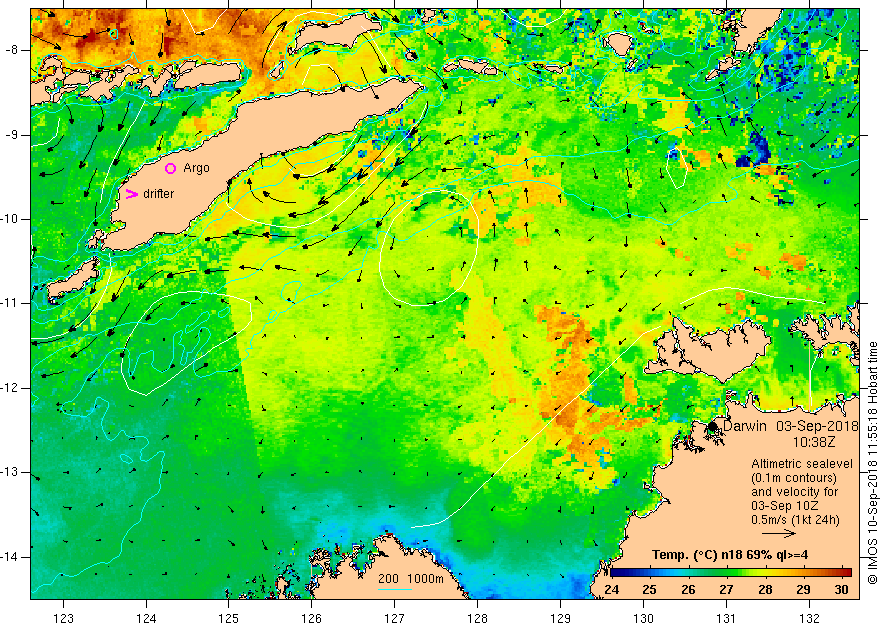Screen dimensions: 880x630
Task: Click the colorbar value 29
Action: point(803,590)
